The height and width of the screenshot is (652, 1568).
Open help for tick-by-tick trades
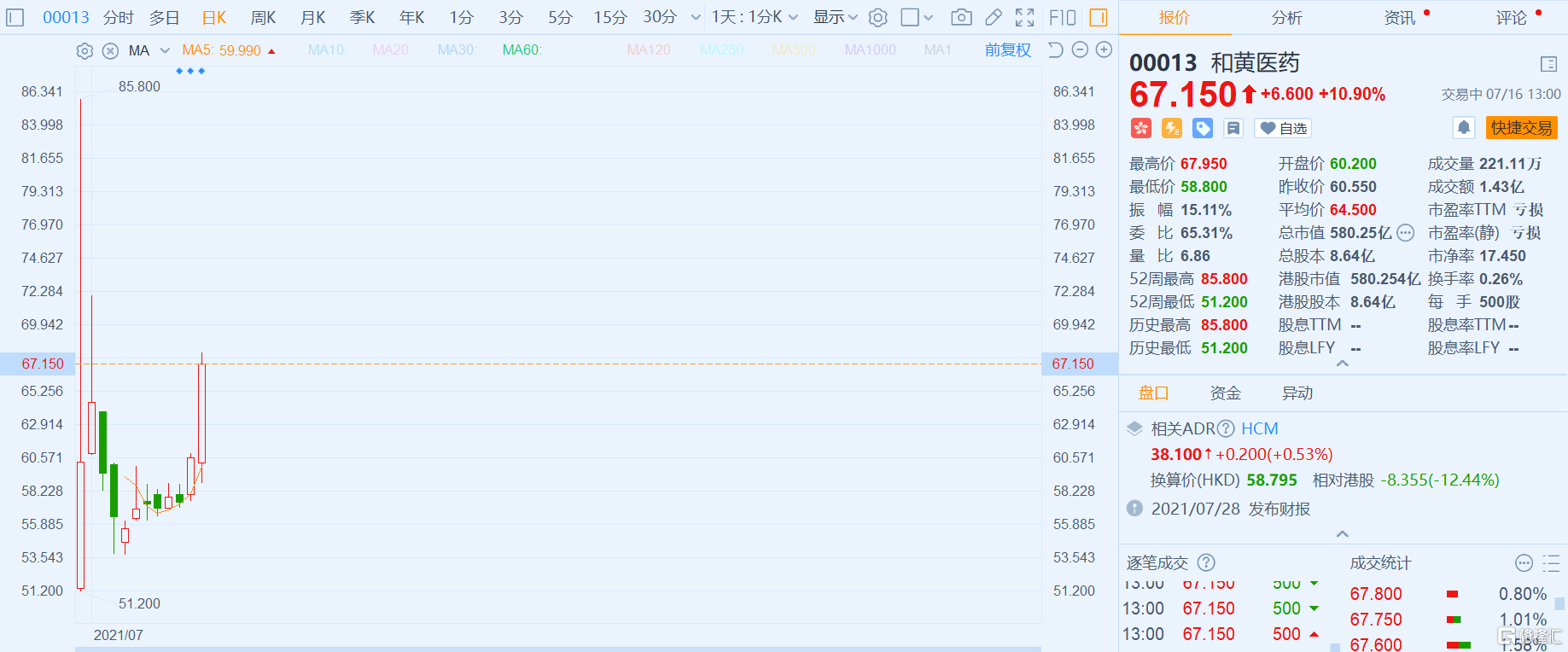click(x=1206, y=562)
